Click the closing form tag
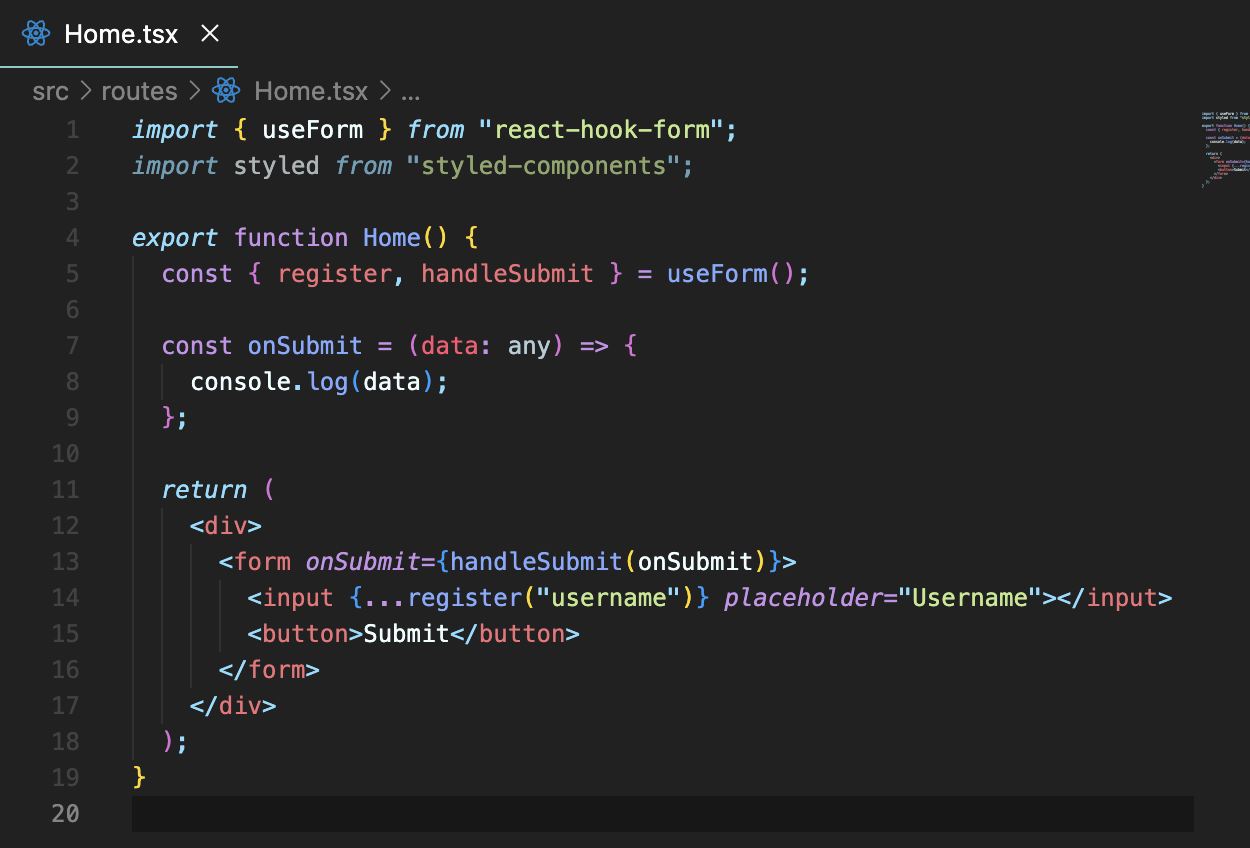Viewport: 1250px width, 848px height. [x=270, y=670]
